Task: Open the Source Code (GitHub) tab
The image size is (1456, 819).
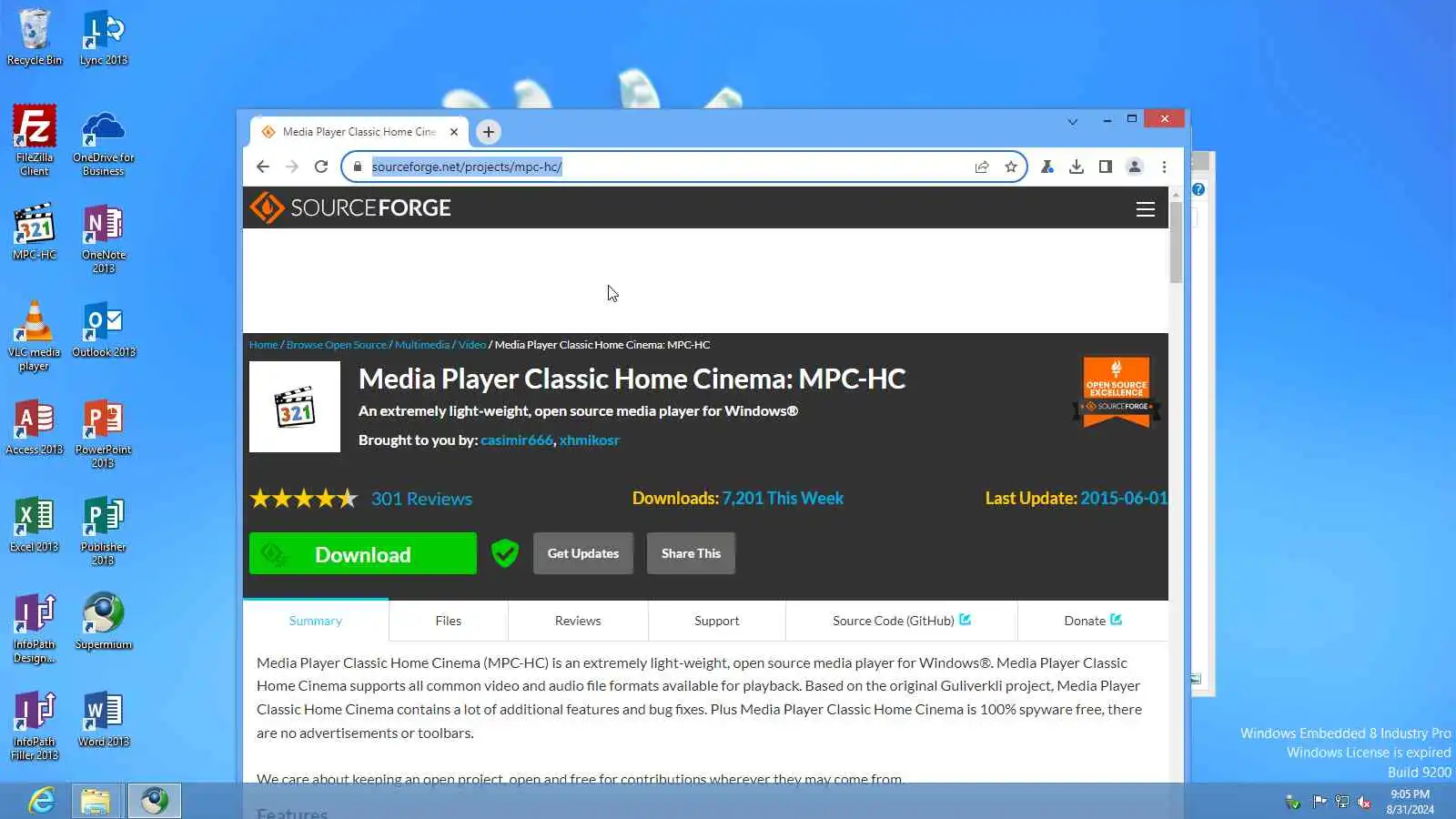Action: point(902,621)
